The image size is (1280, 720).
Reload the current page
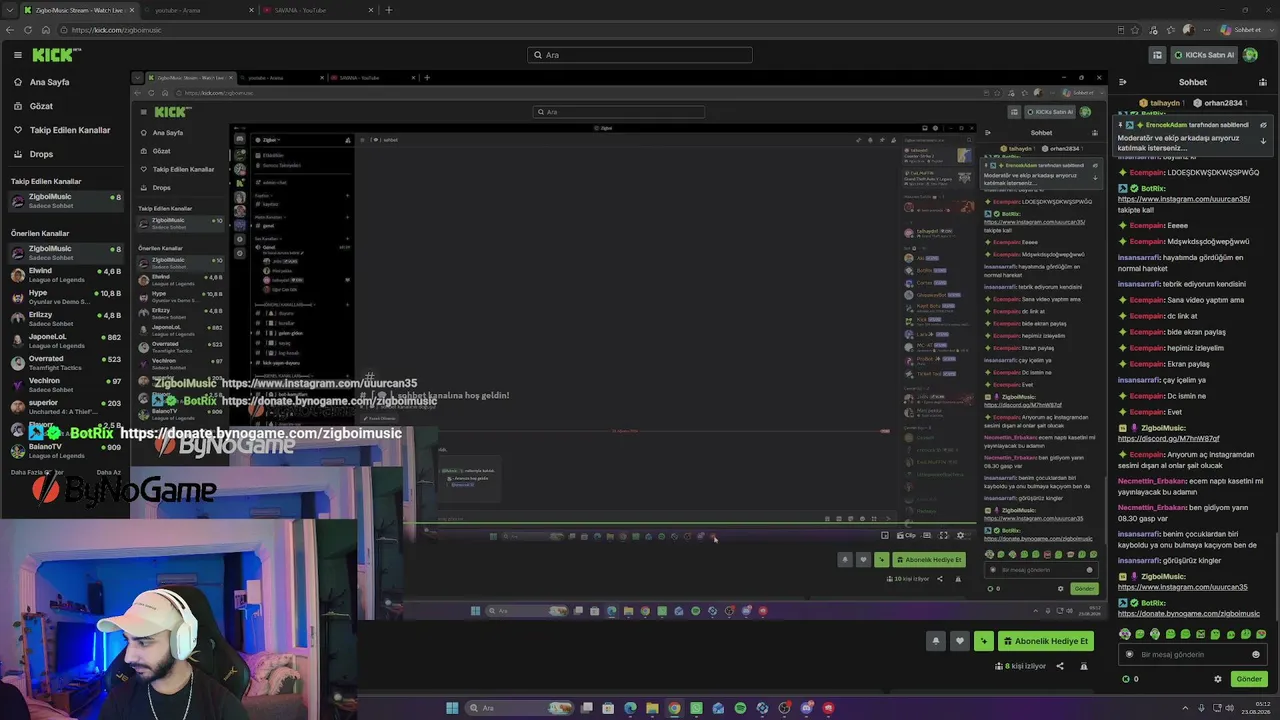(x=28, y=30)
